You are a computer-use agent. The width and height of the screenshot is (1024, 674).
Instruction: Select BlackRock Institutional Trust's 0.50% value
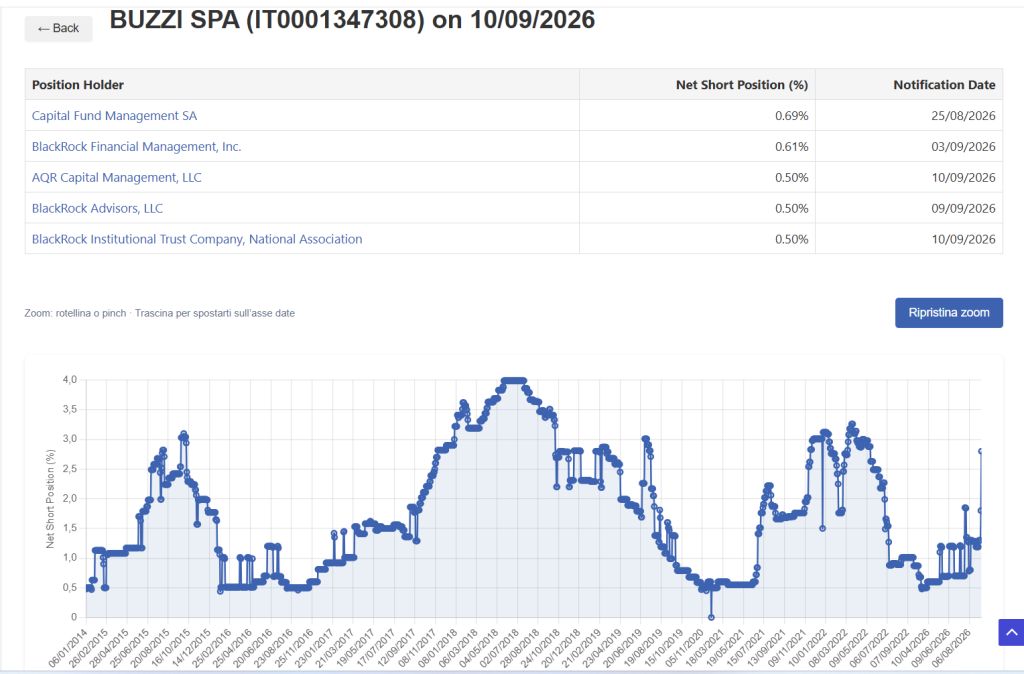click(792, 239)
